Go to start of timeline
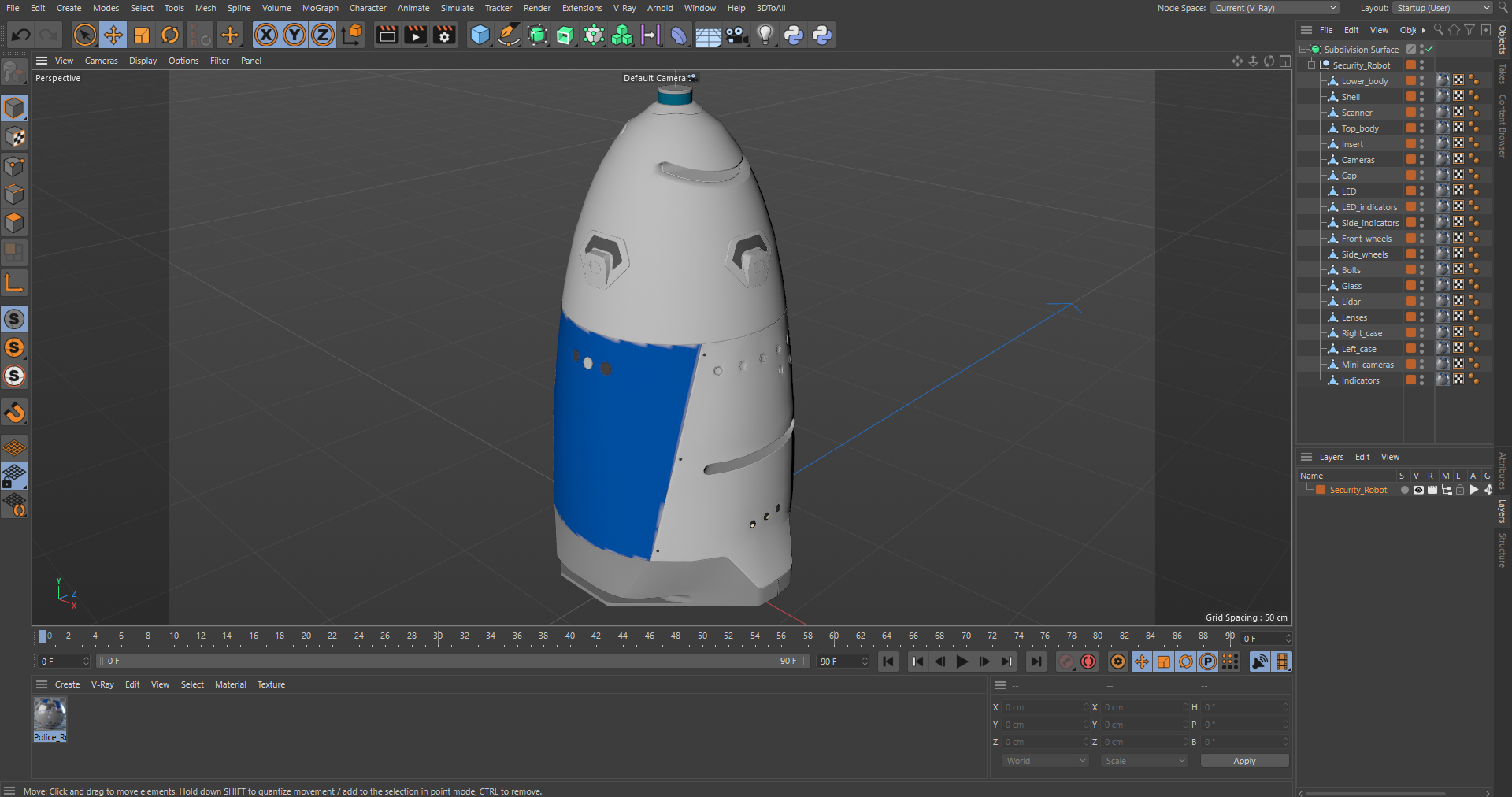 [x=888, y=662]
